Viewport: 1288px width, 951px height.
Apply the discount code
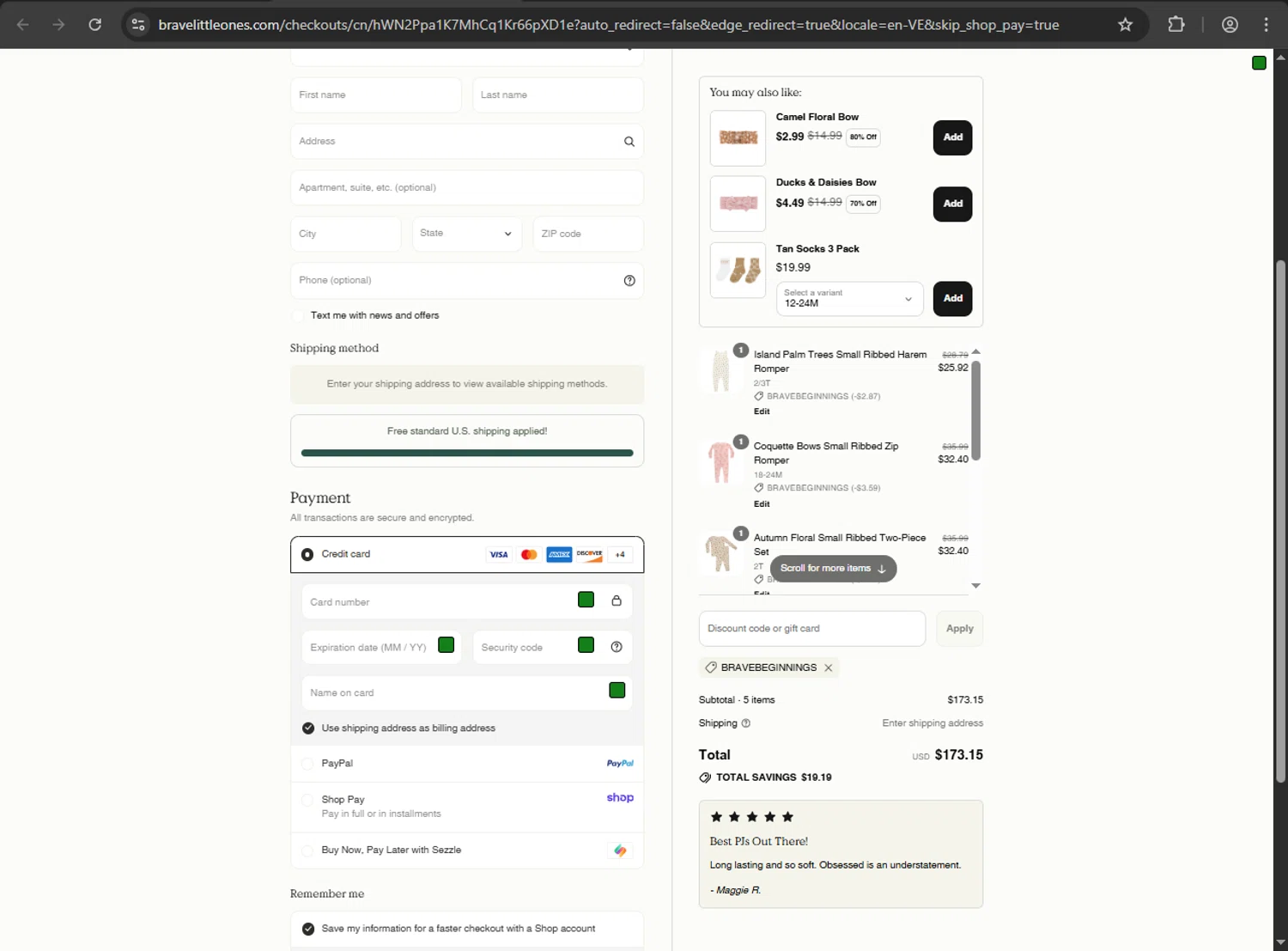point(959,629)
